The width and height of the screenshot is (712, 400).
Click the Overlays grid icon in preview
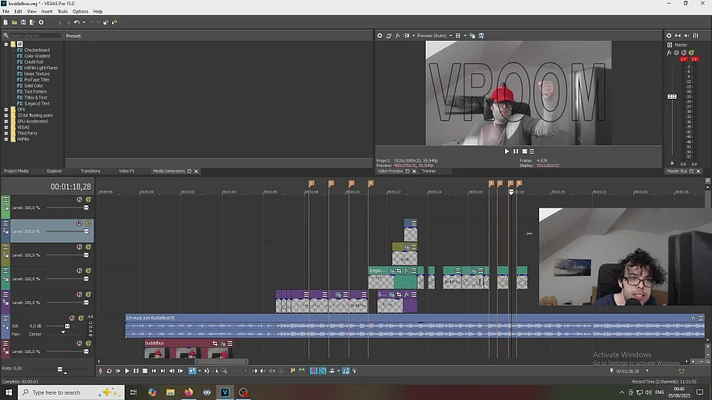pyautogui.click(x=458, y=35)
